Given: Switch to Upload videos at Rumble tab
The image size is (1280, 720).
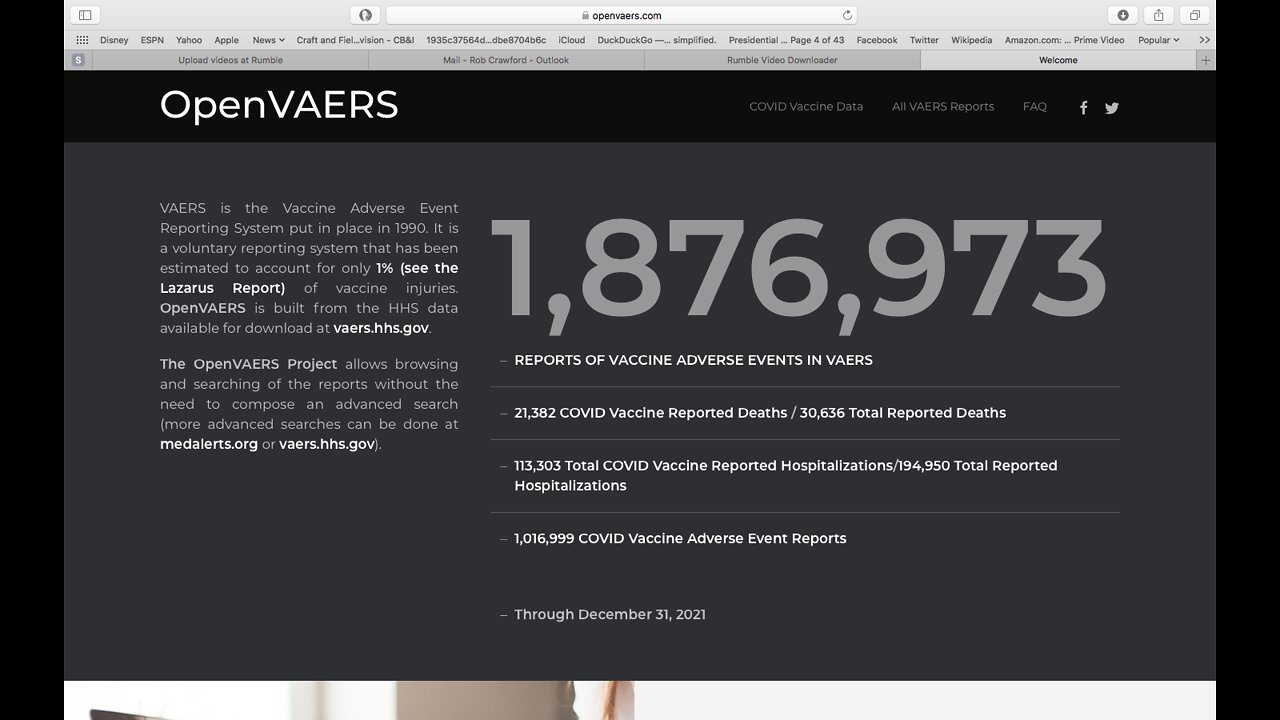Looking at the screenshot, I should (230, 60).
